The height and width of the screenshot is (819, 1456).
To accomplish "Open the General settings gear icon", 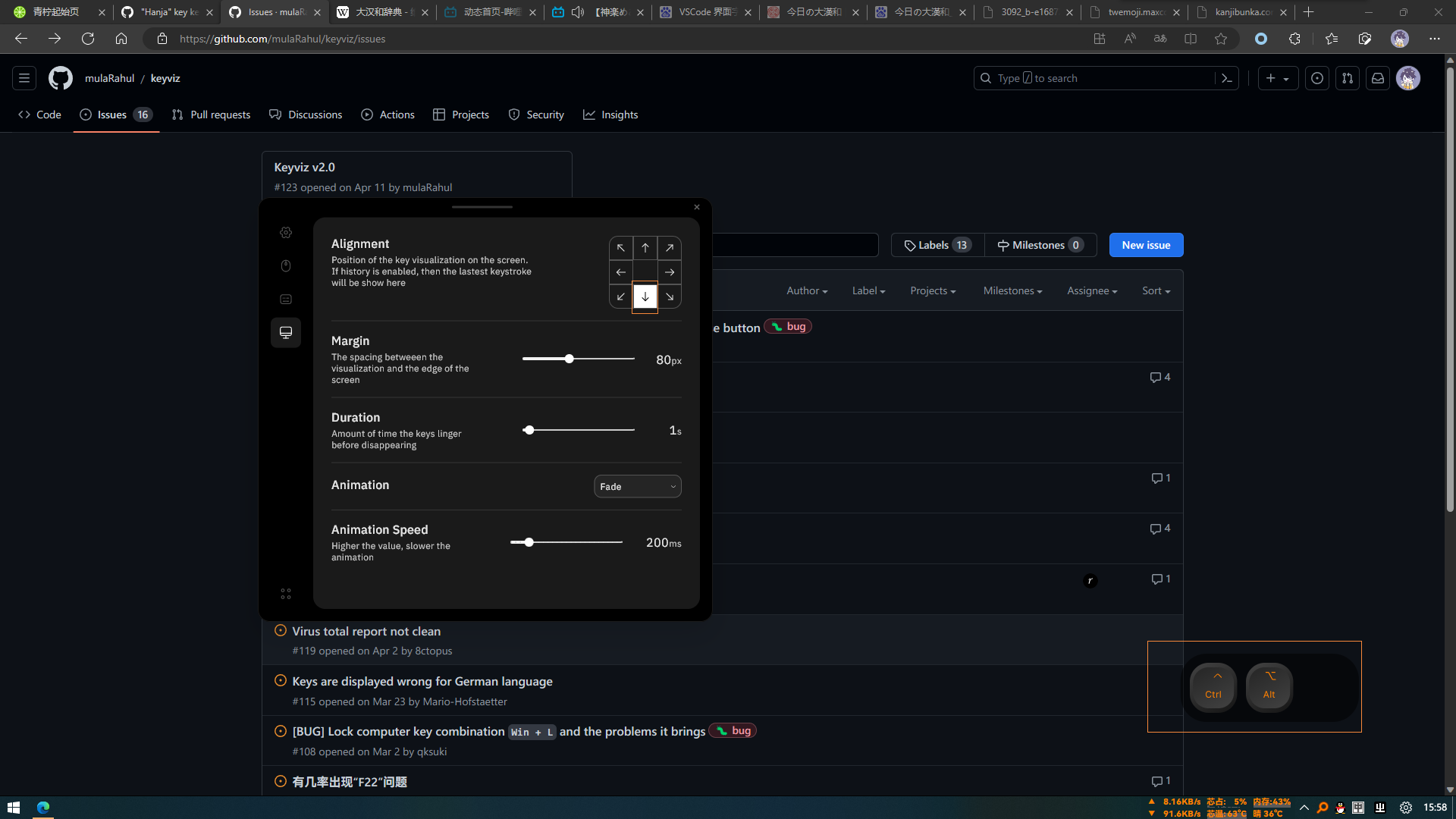I will click(286, 232).
